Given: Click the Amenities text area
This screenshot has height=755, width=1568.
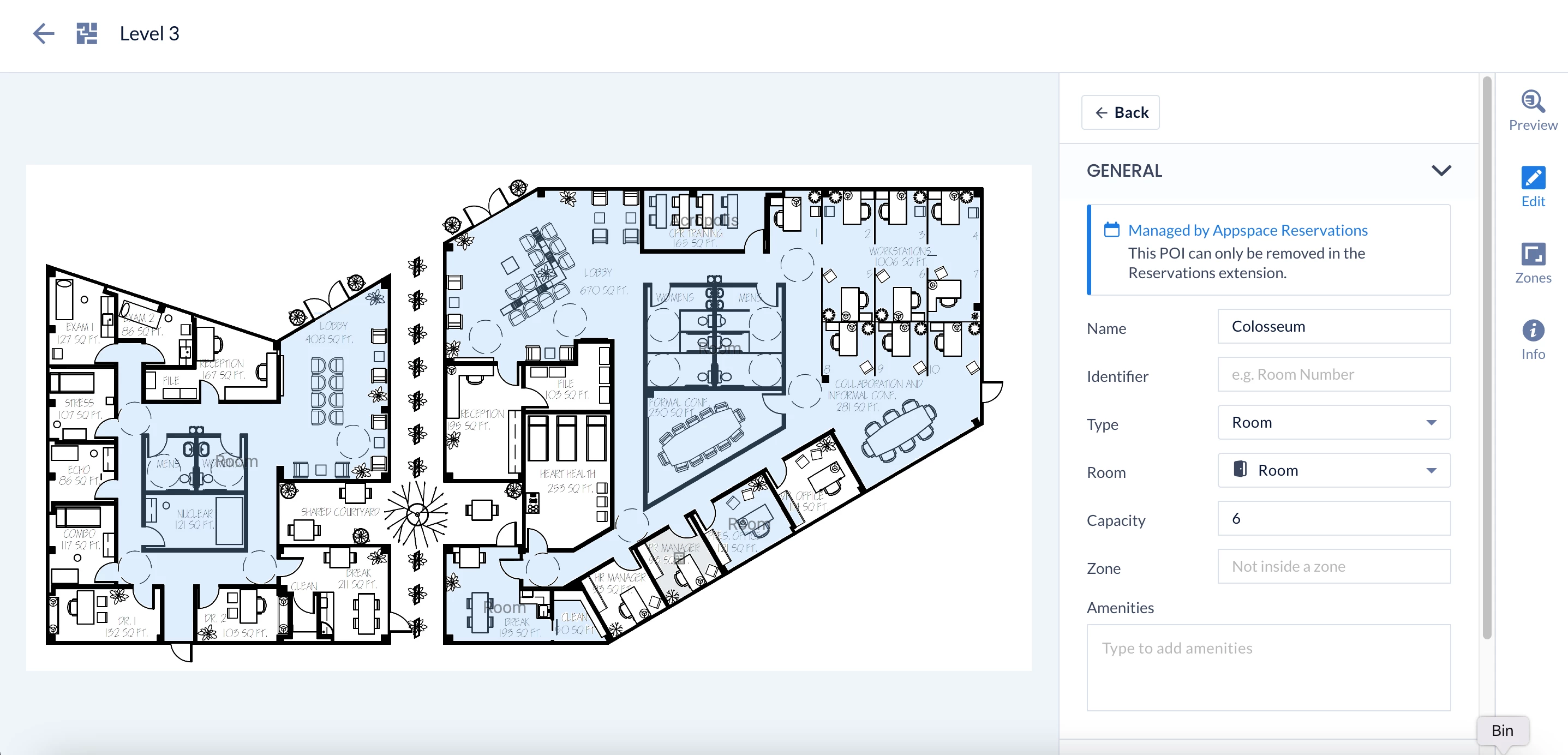Looking at the screenshot, I should coord(1268,667).
